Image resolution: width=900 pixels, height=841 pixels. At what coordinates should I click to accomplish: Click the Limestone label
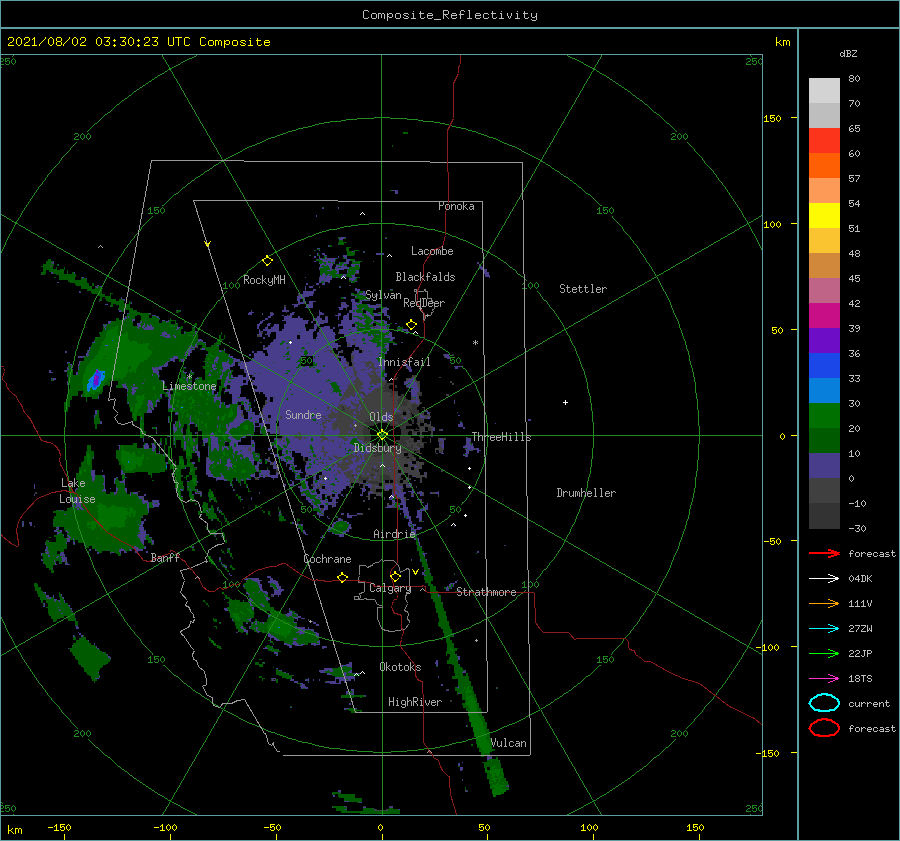click(x=189, y=386)
